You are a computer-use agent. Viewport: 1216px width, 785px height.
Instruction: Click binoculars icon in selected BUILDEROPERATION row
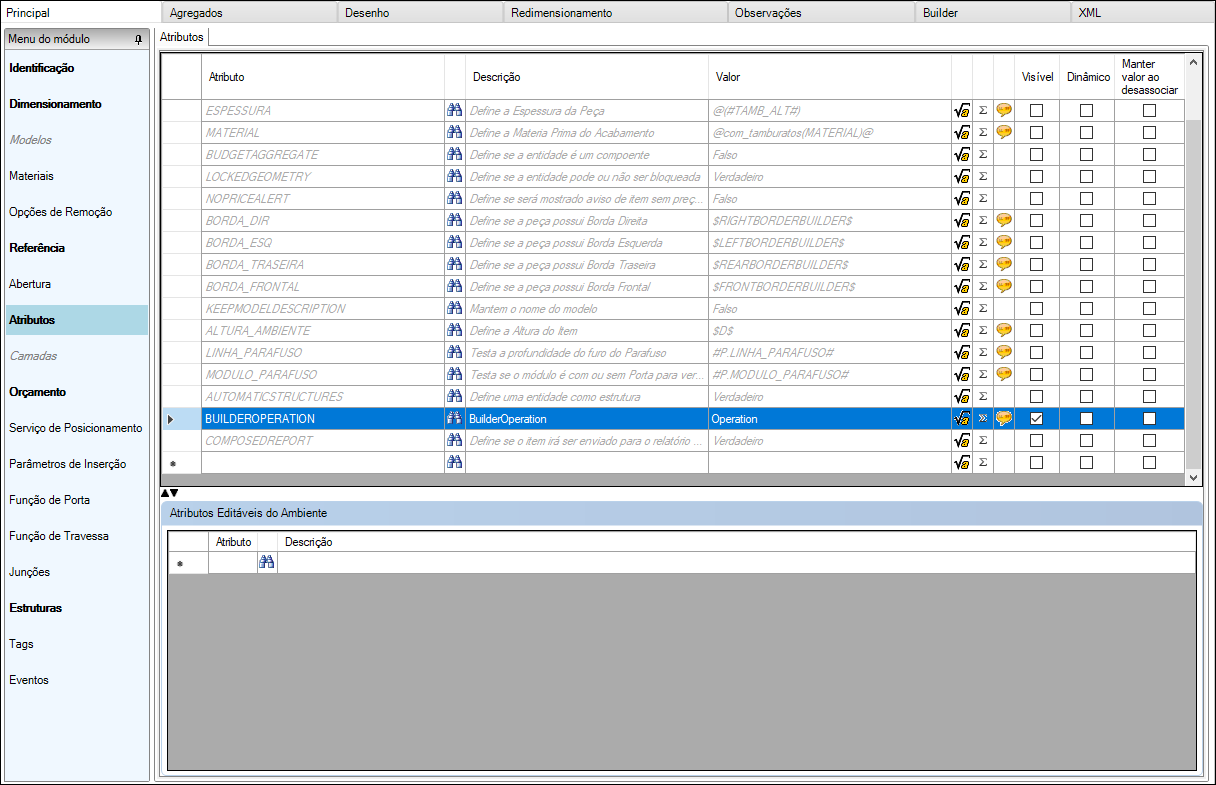(x=454, y=419)
